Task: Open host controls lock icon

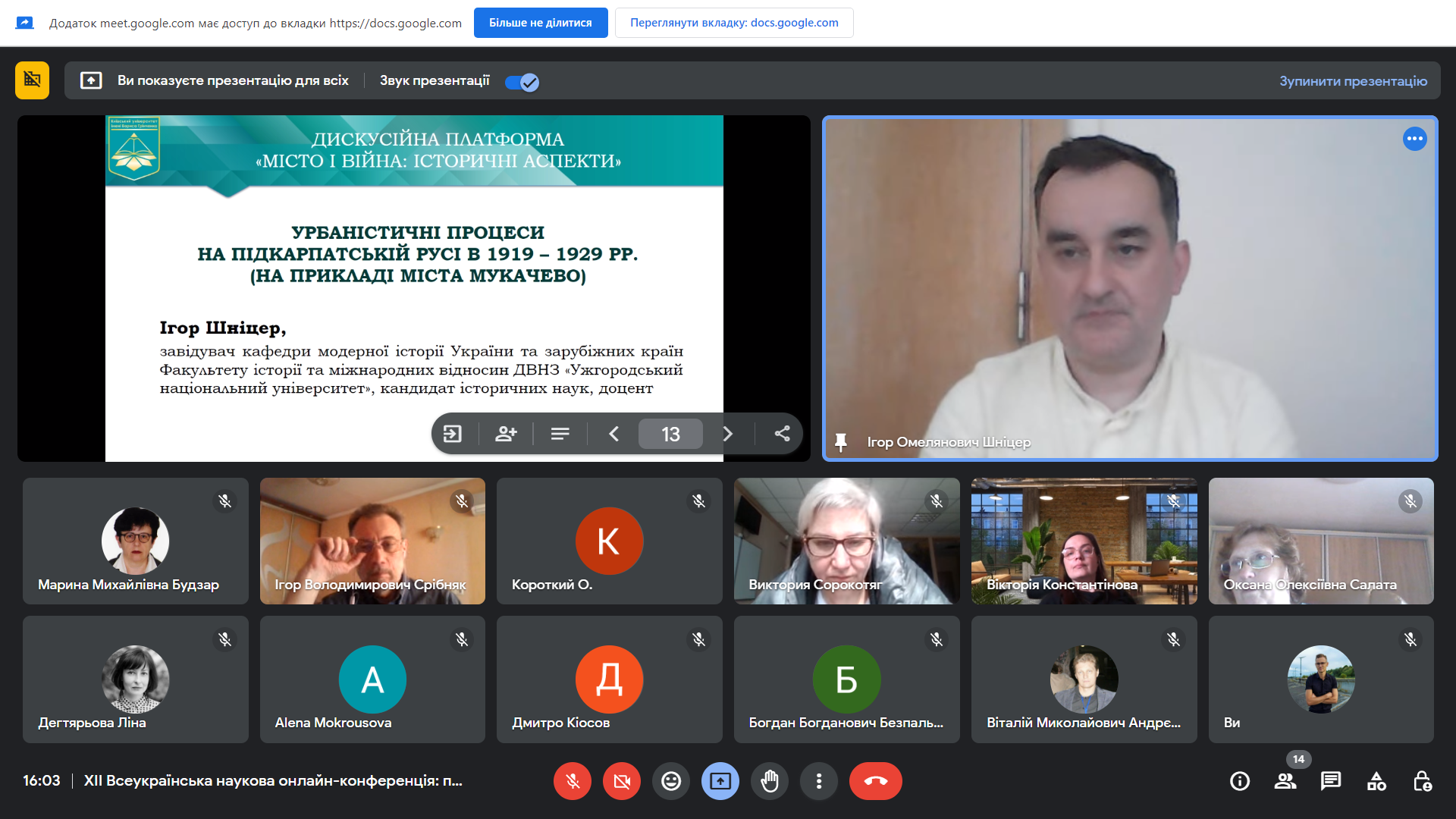Action: 1422,781
